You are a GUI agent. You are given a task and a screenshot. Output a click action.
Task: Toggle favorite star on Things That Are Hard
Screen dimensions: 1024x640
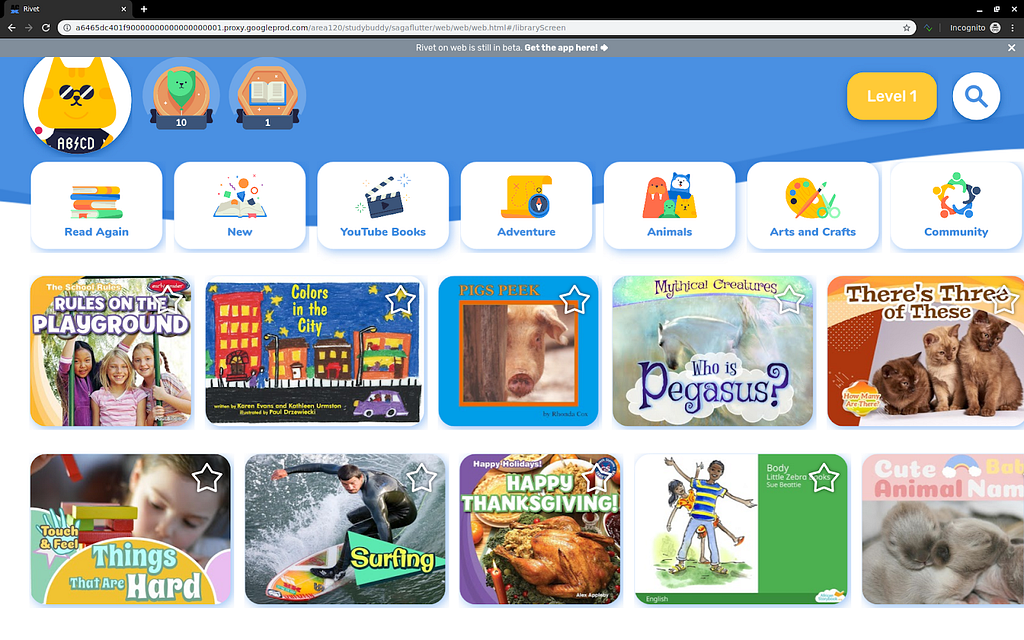point(207,478)
